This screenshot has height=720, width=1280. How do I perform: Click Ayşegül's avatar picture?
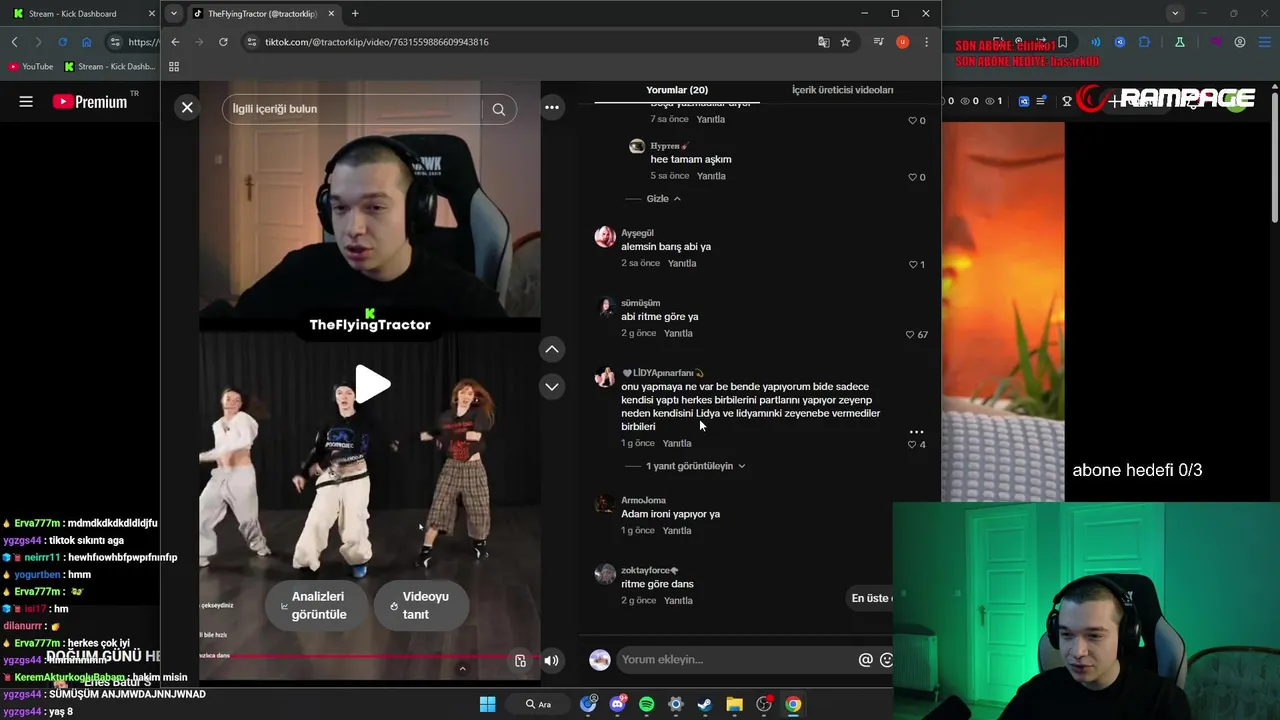[x=605, y=237]
